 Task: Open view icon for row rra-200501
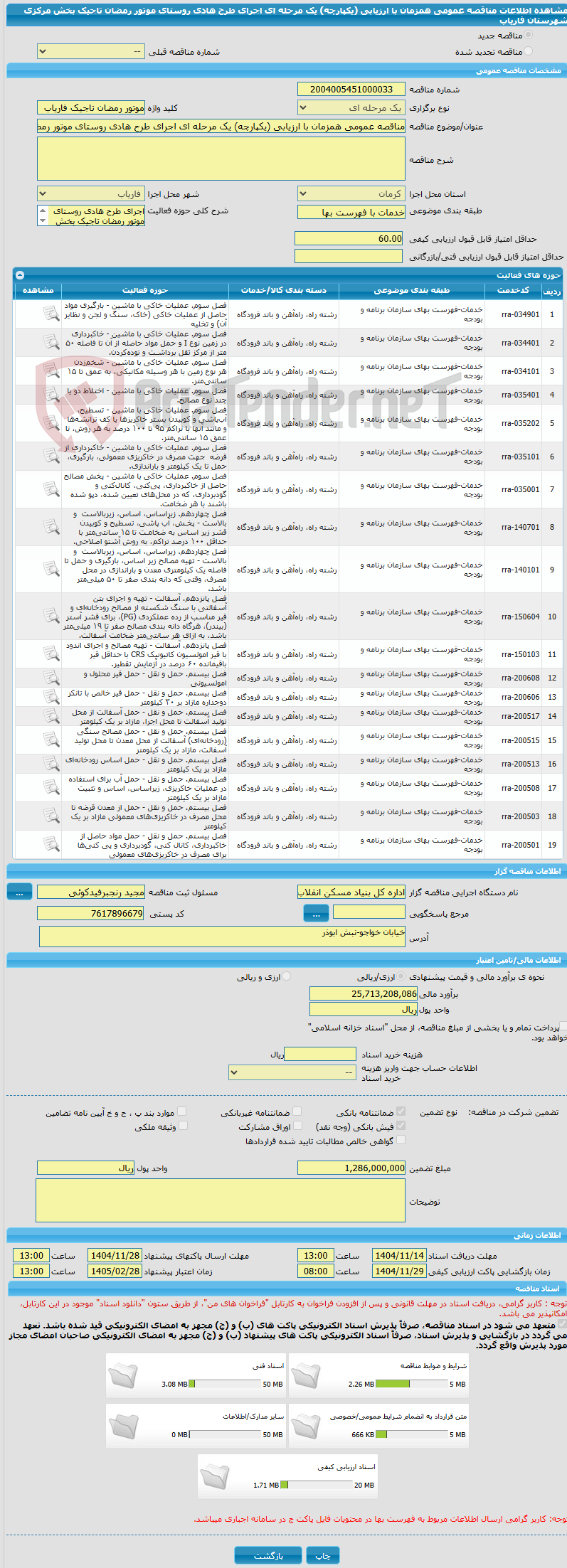pyautogui.click(x=51, y=845)
